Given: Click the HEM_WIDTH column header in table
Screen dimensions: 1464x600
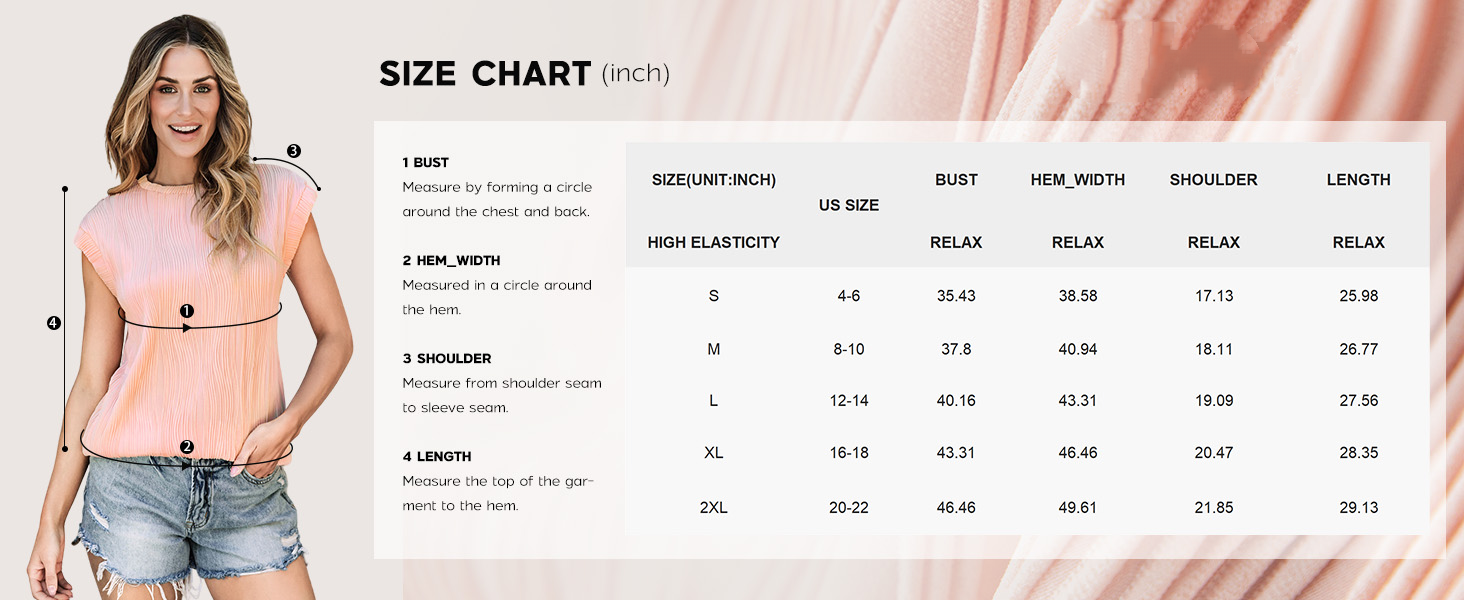Looking at the screenshot, I should (x=1078, y=180).
